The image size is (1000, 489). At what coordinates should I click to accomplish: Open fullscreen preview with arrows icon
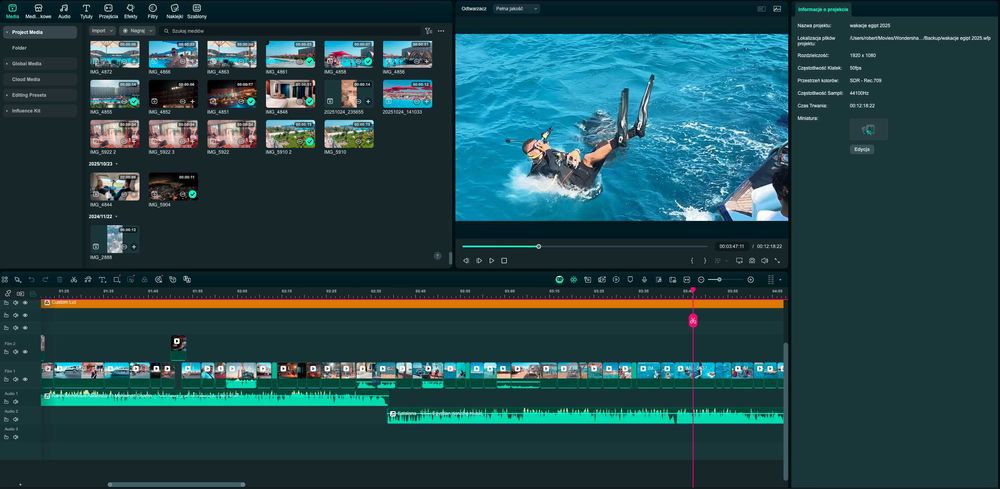tap(777, 260)
